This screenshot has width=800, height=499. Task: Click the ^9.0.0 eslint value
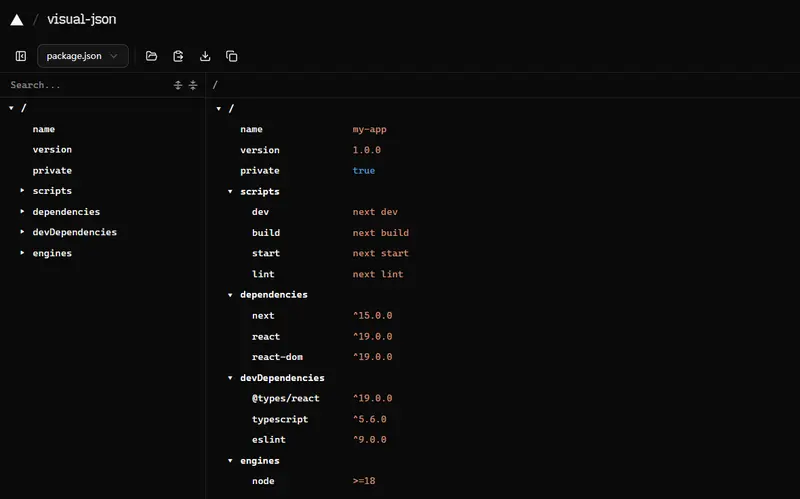tap(369, 439)
